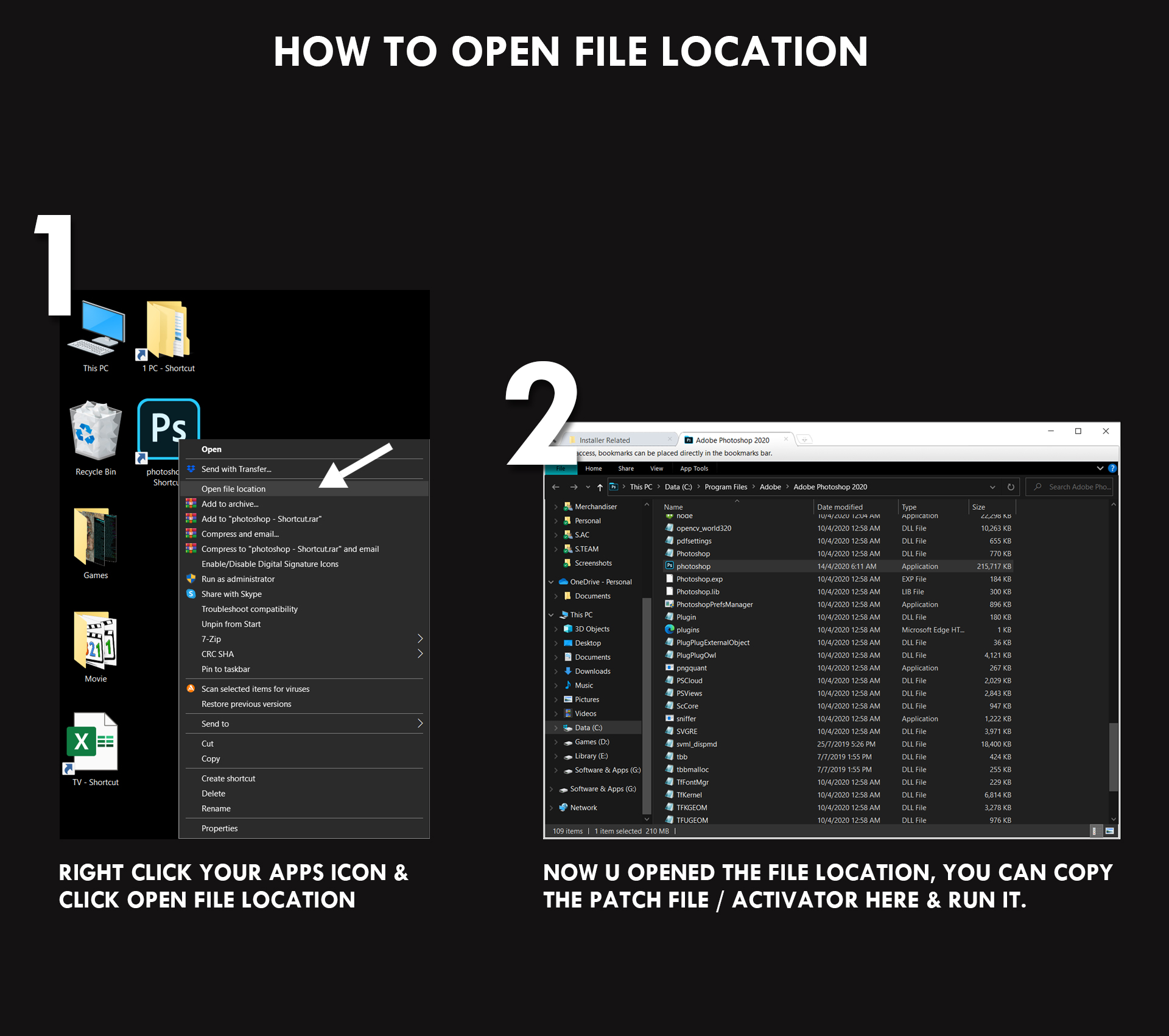Screen dimensions: 1169x1036
Task: Switch to large icons view in status bar
Action: point(1109,831)
